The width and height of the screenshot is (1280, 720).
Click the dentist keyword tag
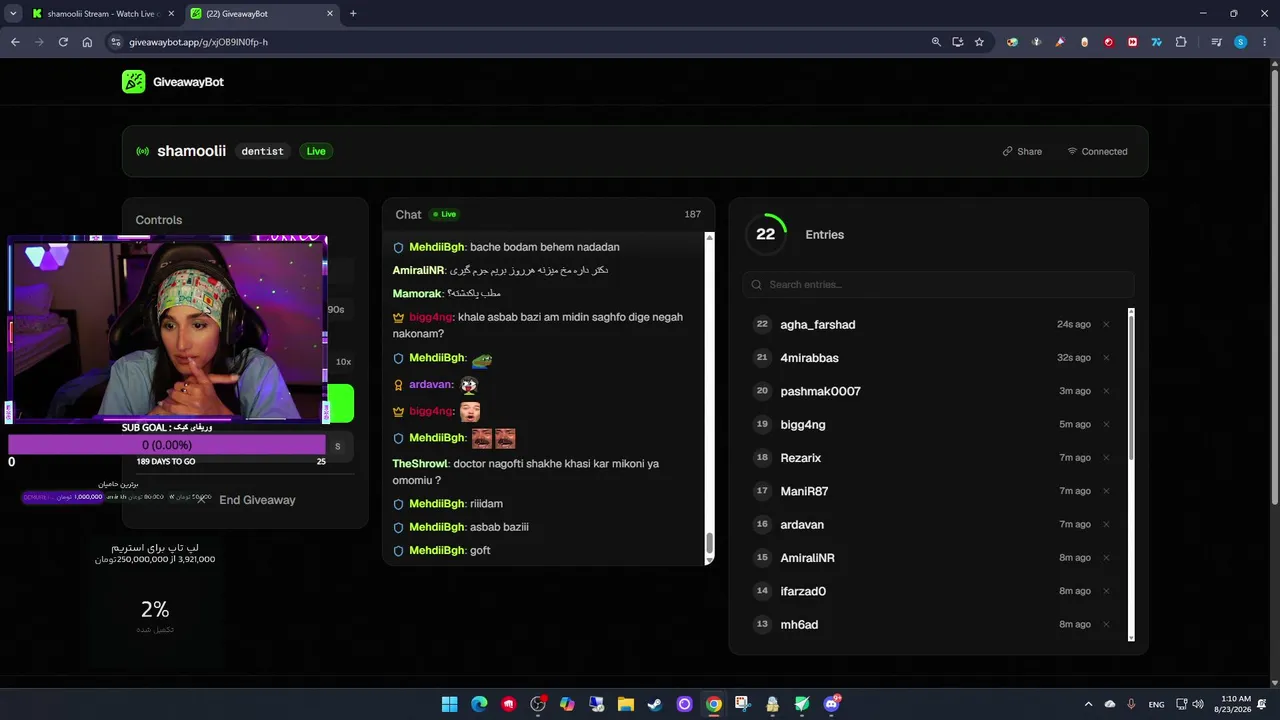[x=263, y=152]
